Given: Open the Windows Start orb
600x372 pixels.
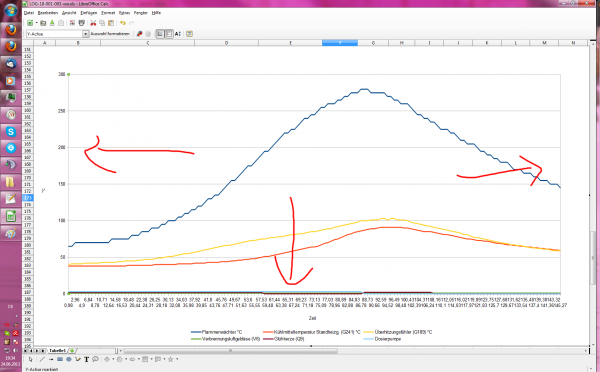Looking at the screenshot, I should pos(11,10).
